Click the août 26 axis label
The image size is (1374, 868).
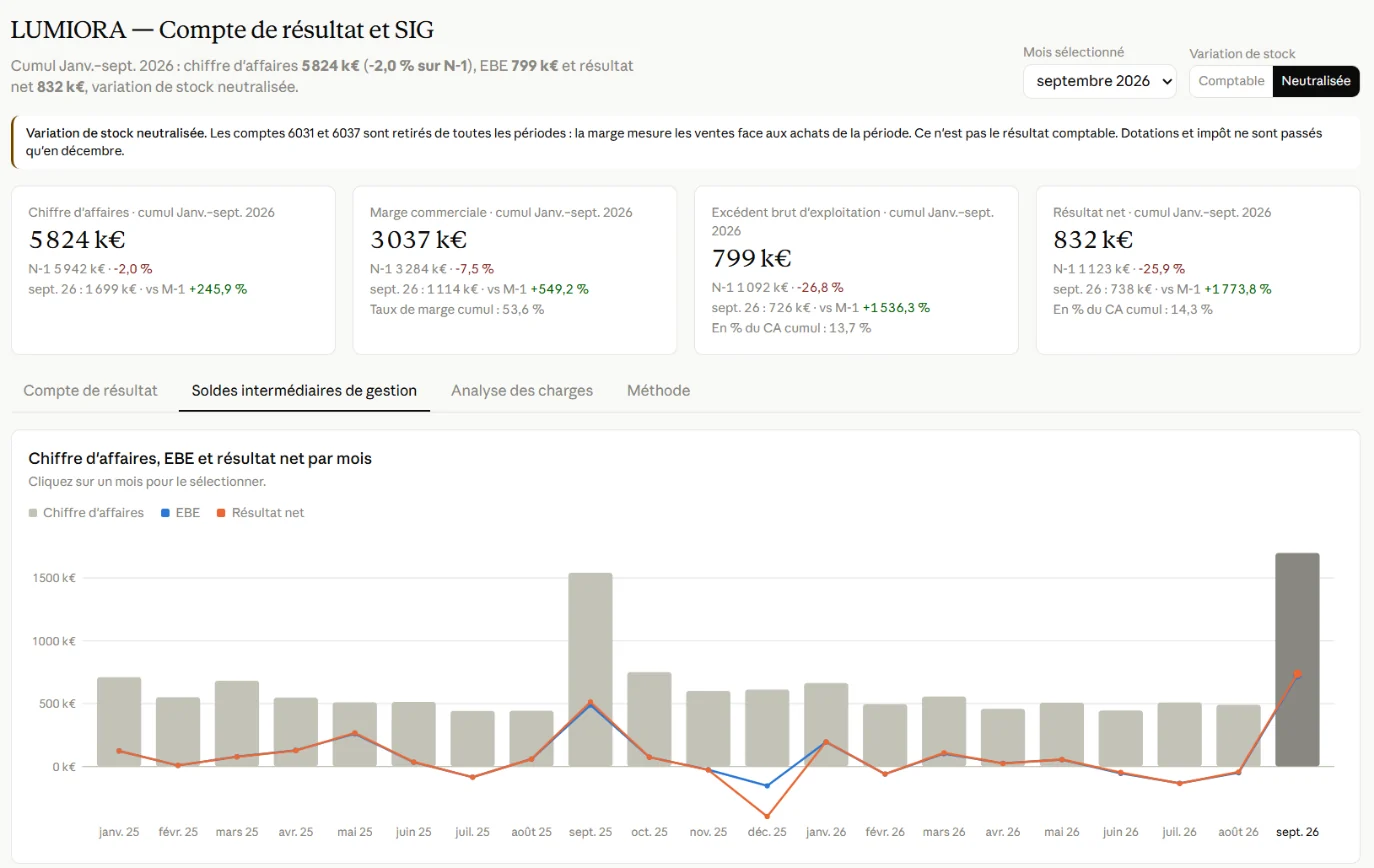[x=1238, y=832]
